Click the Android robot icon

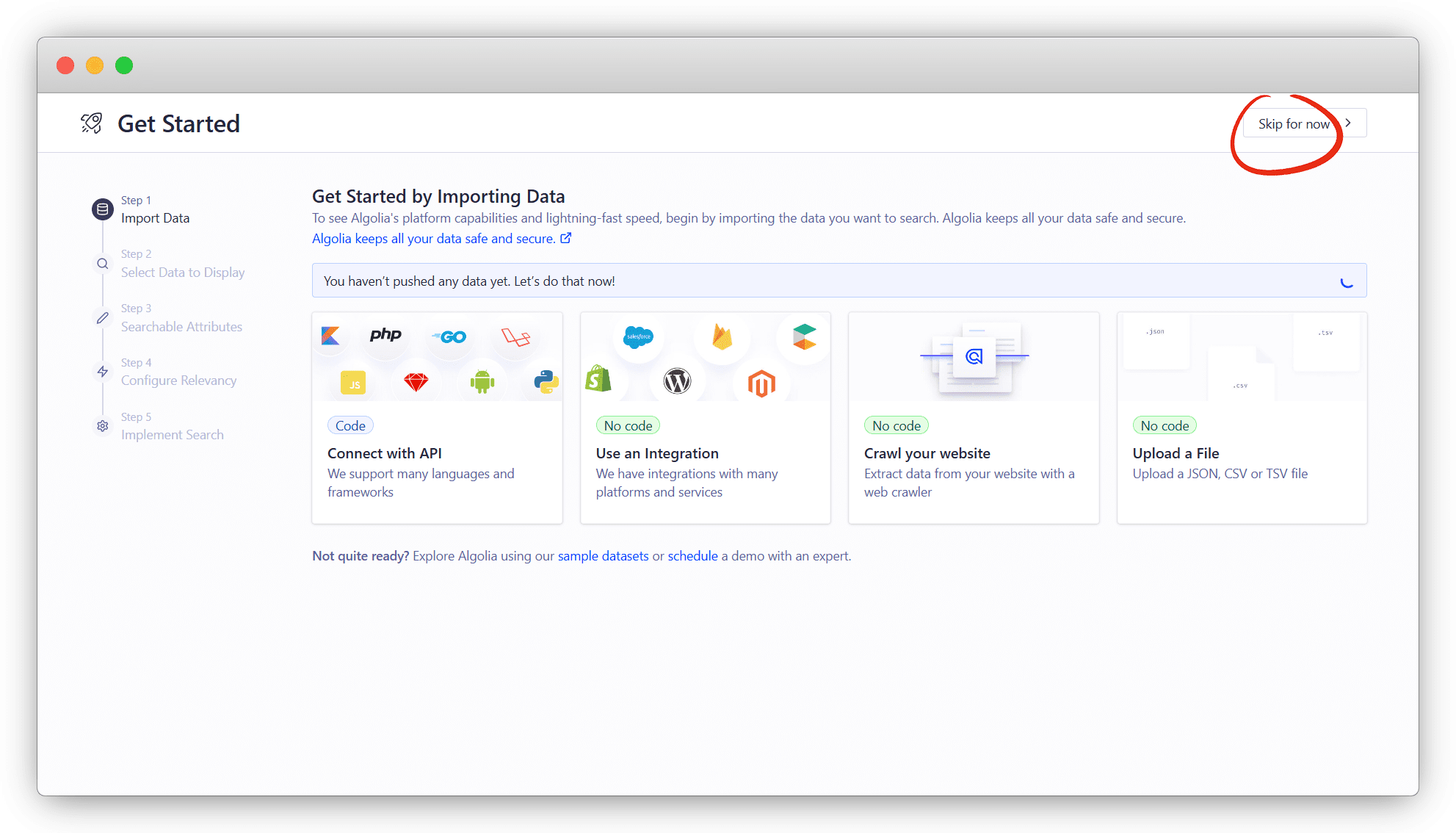pyautogui.click(x=482, y=381)
